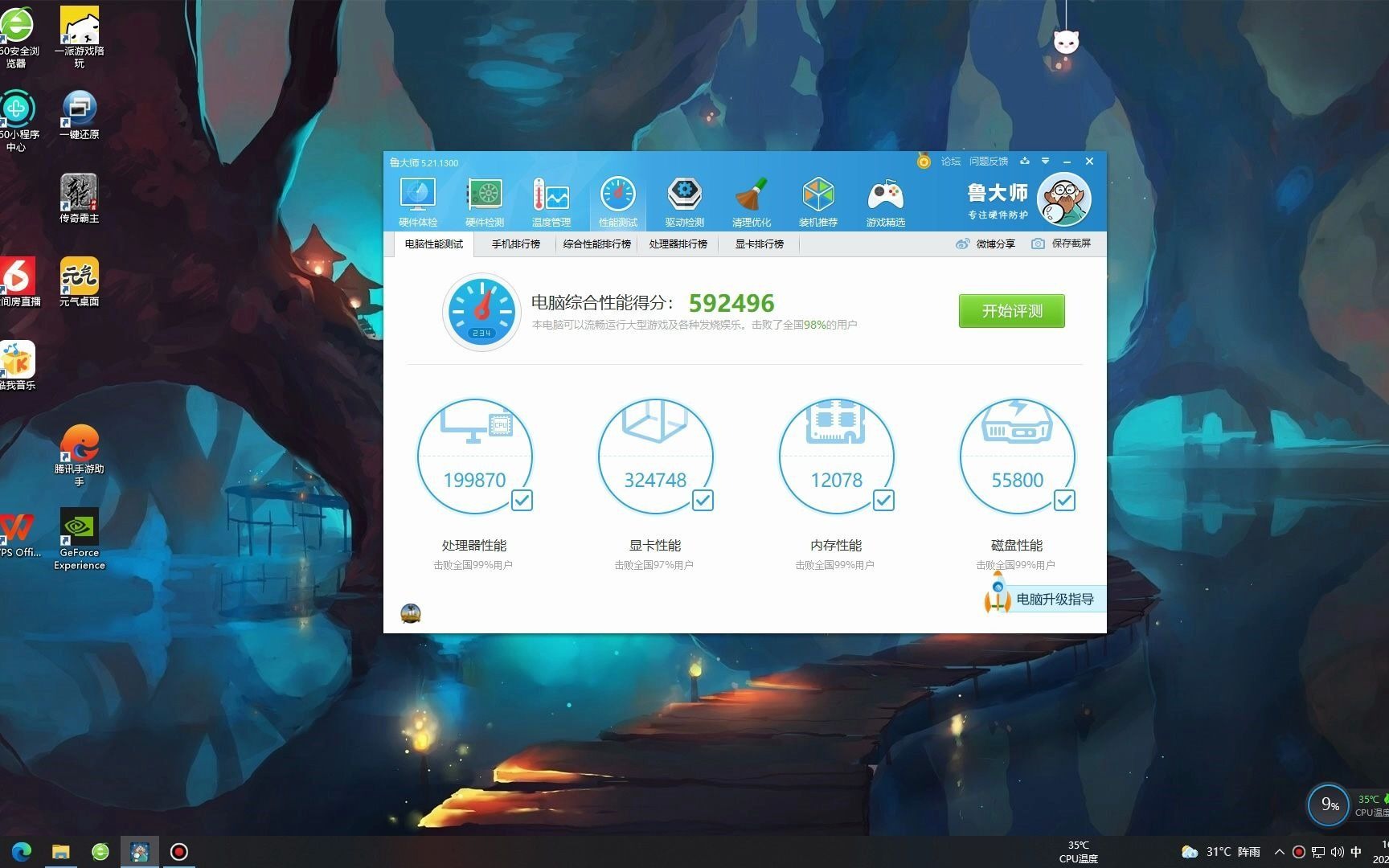This screenshot has height=868, width=1389.
Task: Open the 清理优化 cleanup broom icon
Action: (x=752, y=203)
